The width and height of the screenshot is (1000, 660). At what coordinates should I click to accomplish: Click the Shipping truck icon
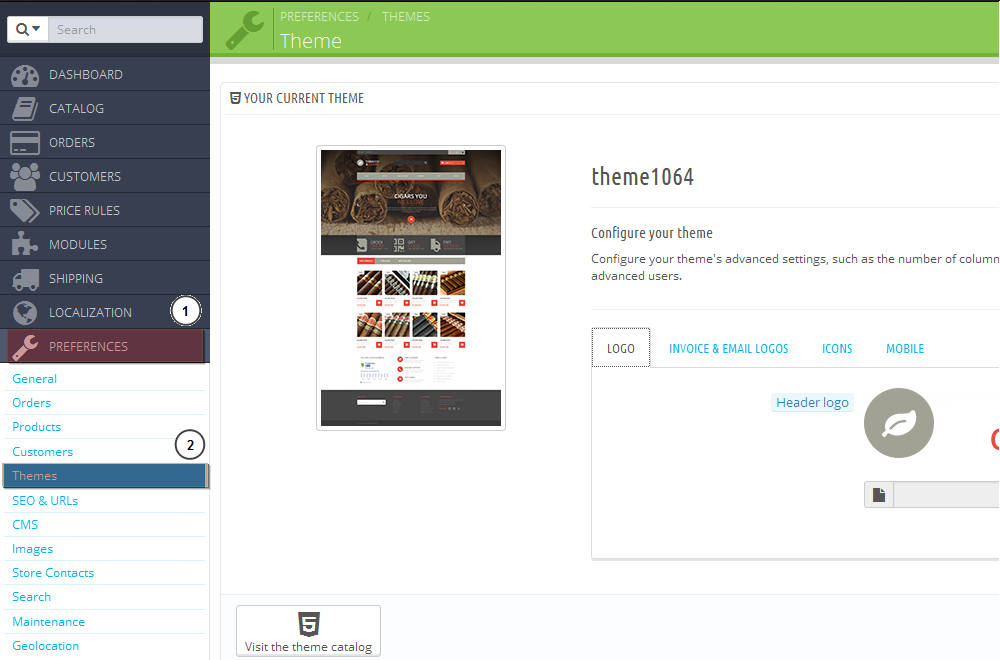coord(24,278)
